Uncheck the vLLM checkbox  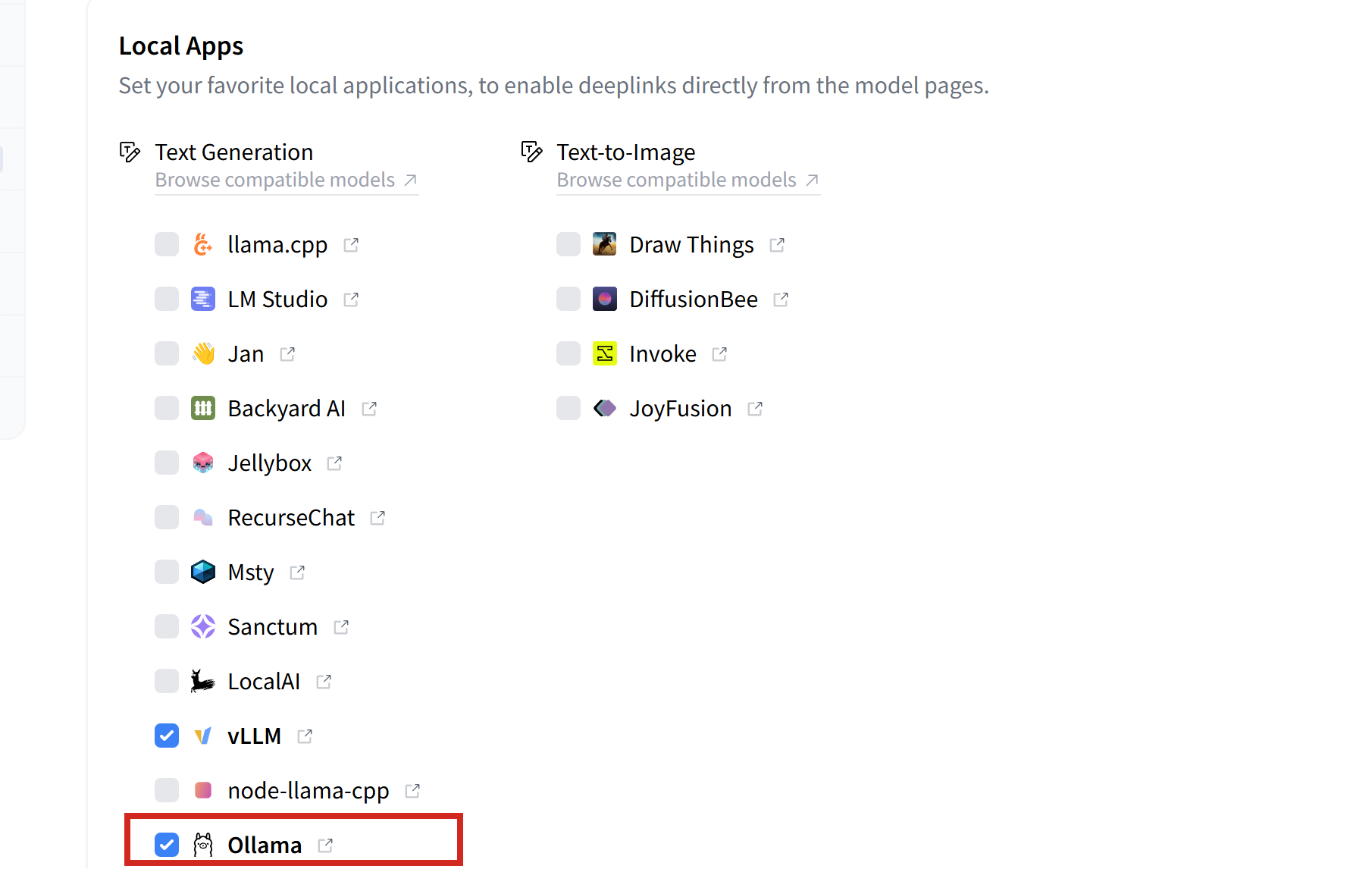pyautogui.click(x=167, y=736)
